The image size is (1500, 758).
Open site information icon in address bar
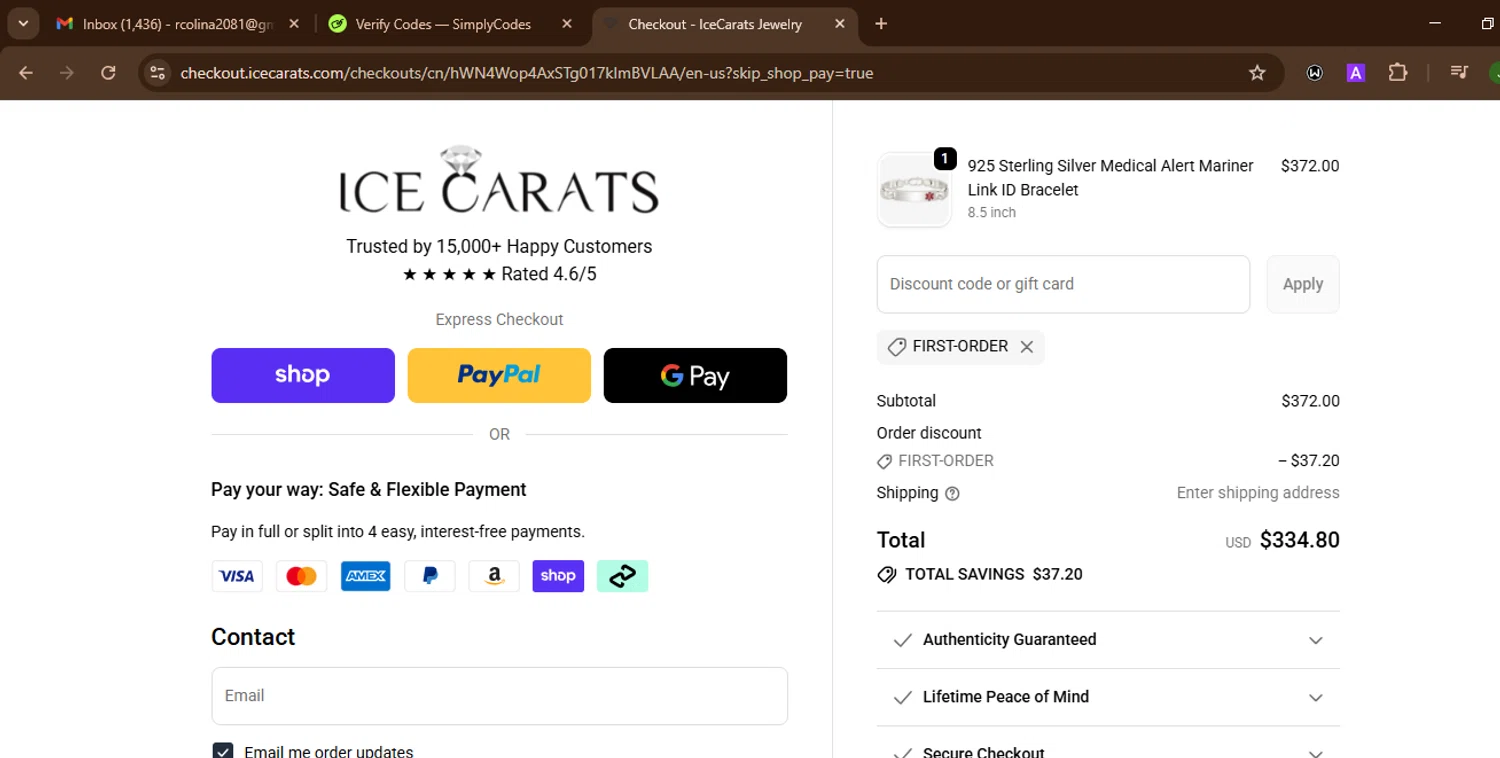click(x=157, y=73)
